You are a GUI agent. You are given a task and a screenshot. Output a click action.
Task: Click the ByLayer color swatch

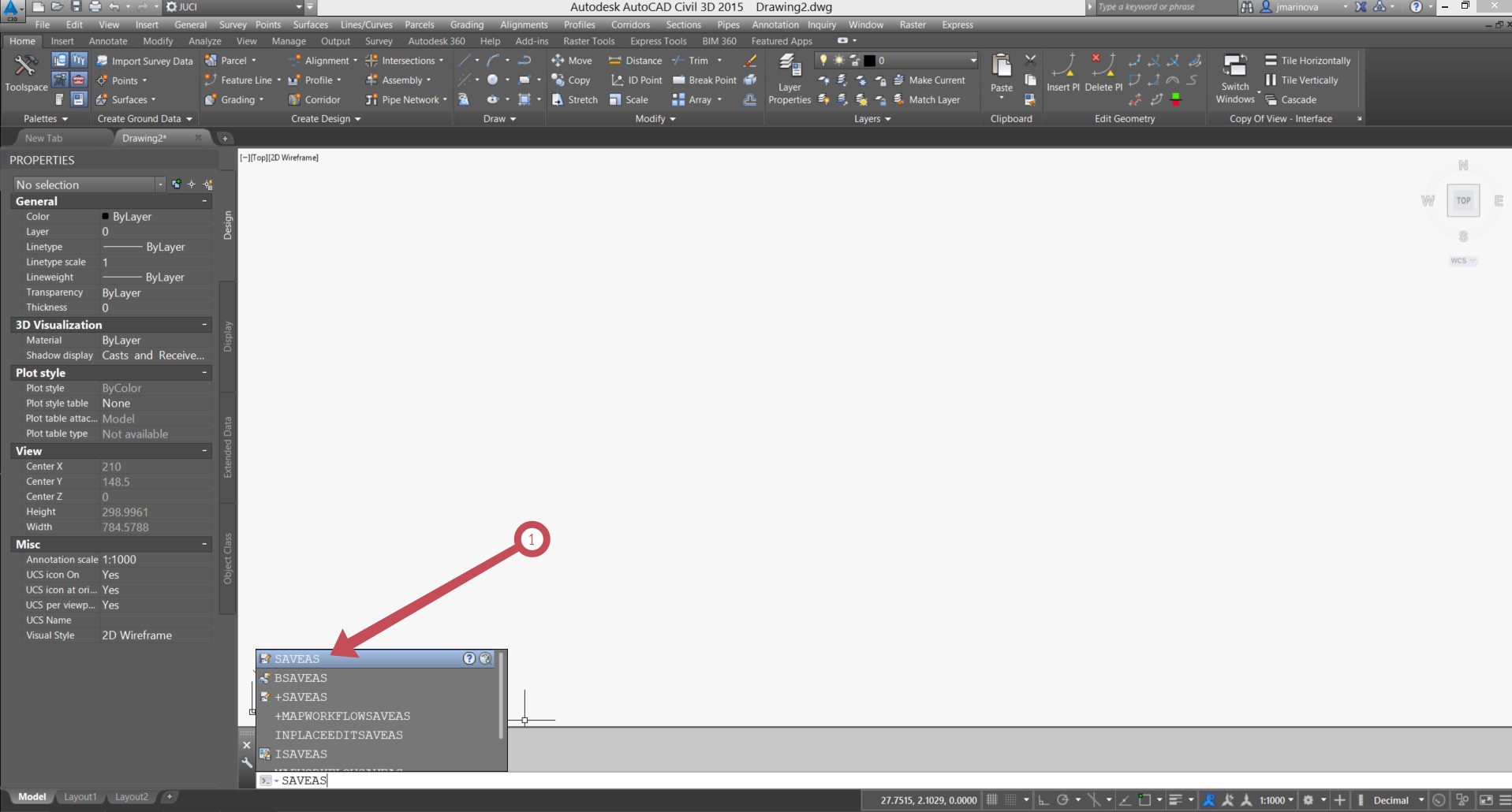[x=105, y=216]
